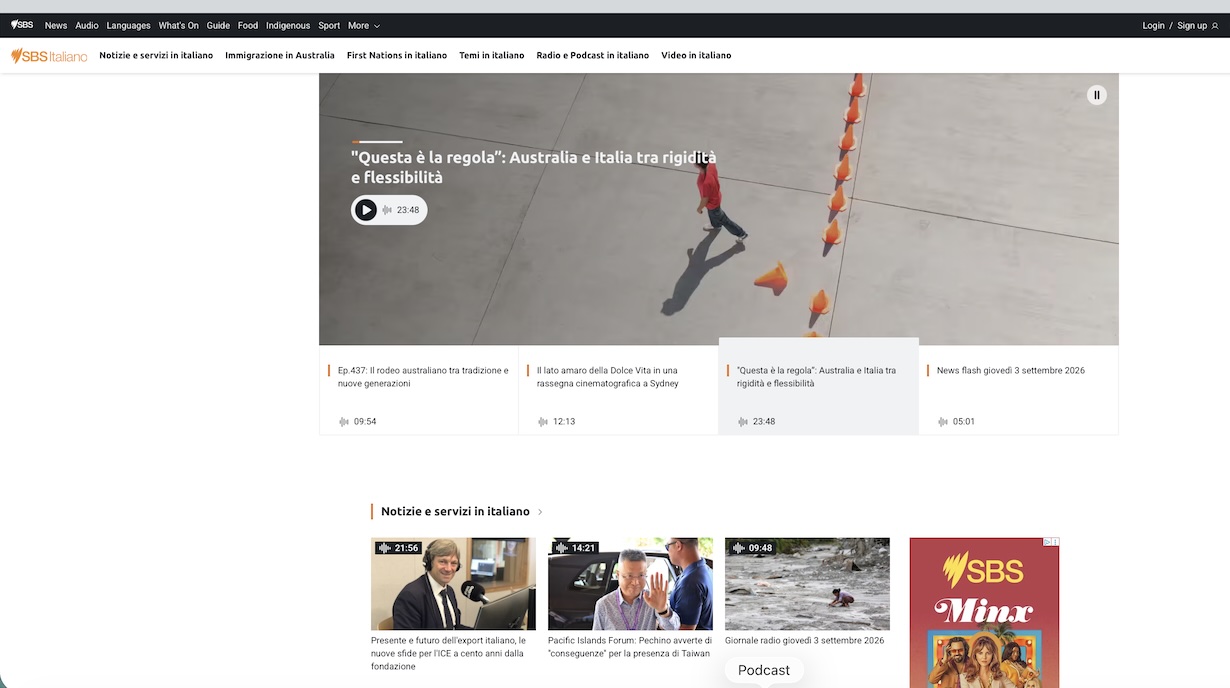Open Immigrazione in Australia tab
Image resolution: width=1230 pixels, height=688 pixels.
point(280,56)
